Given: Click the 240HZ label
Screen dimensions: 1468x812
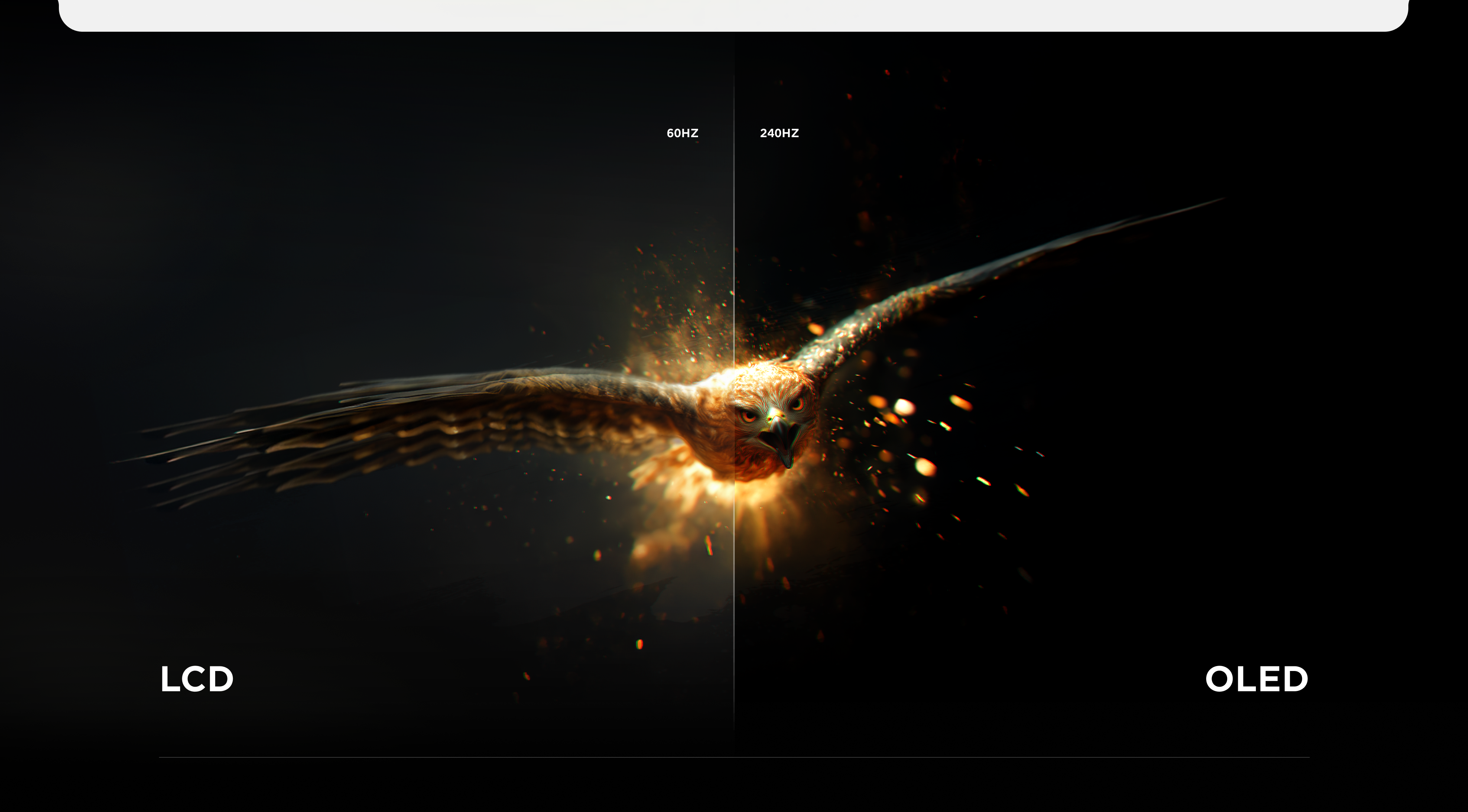Looking at the screenshot, I should tap(779, 133).
